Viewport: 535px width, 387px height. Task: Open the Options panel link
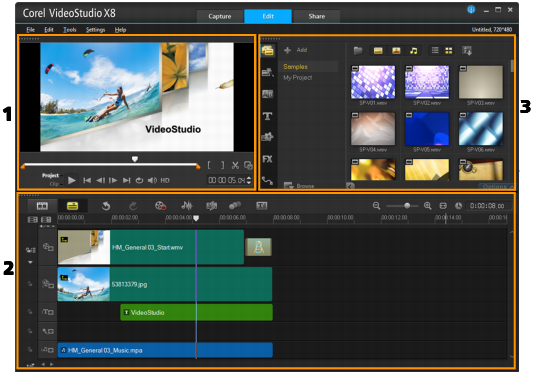(x=497, y=186)
